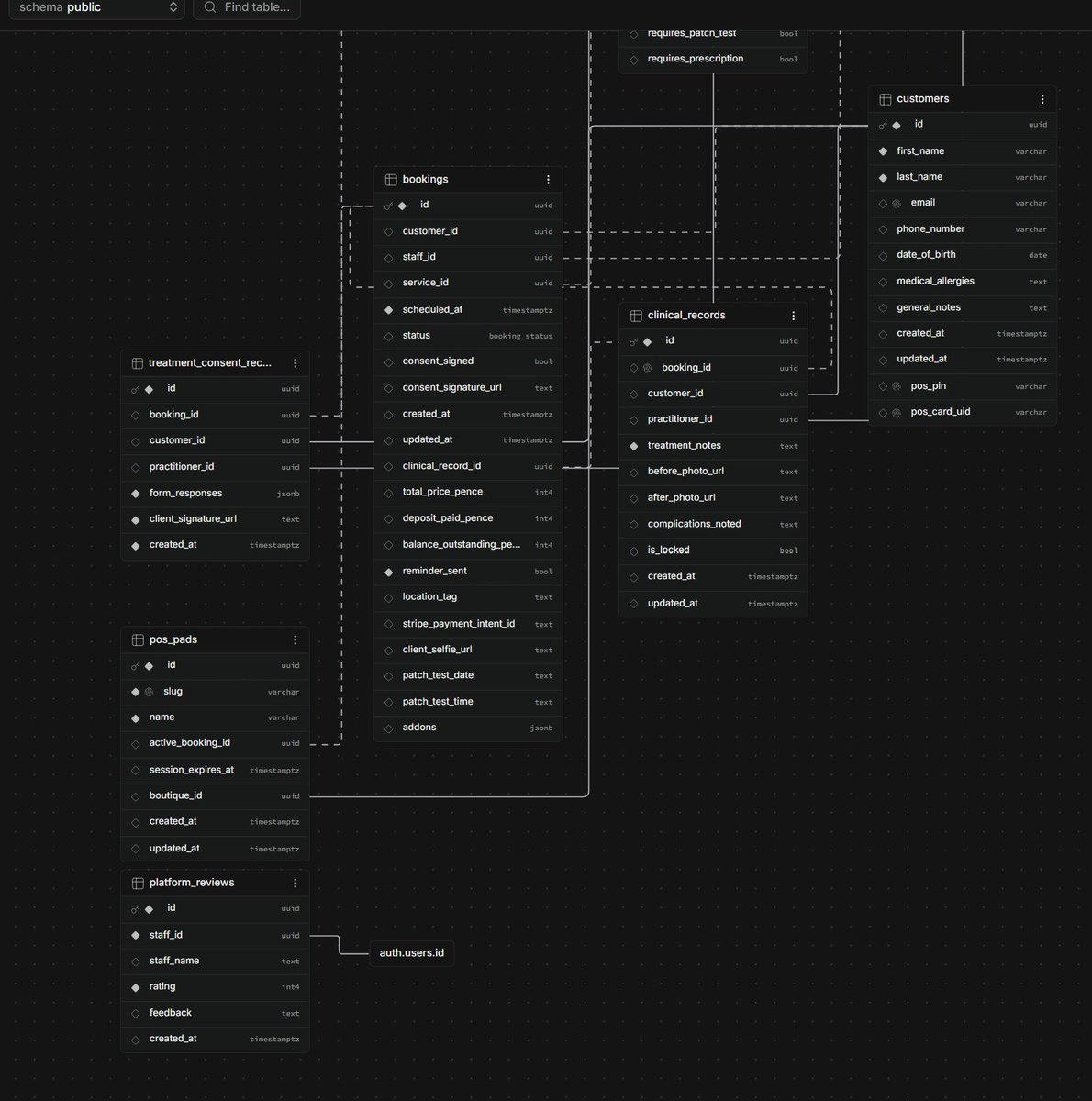Image resolution: width=1092 pixels, height=1101 pixels.
Task: Click the consent_signature_url column in bookings
Action: click(x=468, y=388)
